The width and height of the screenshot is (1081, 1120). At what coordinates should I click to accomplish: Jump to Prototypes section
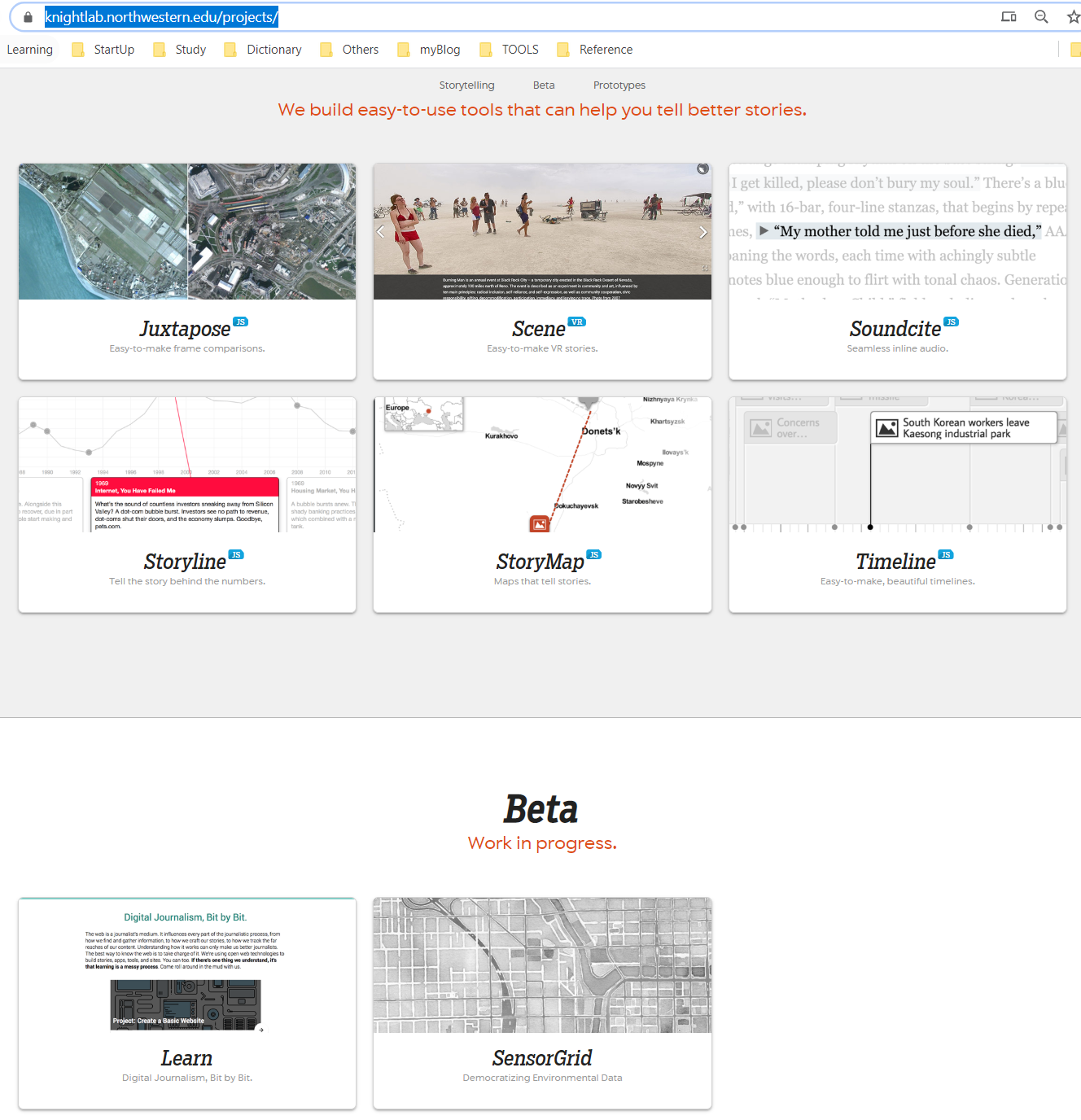point(619,85)
